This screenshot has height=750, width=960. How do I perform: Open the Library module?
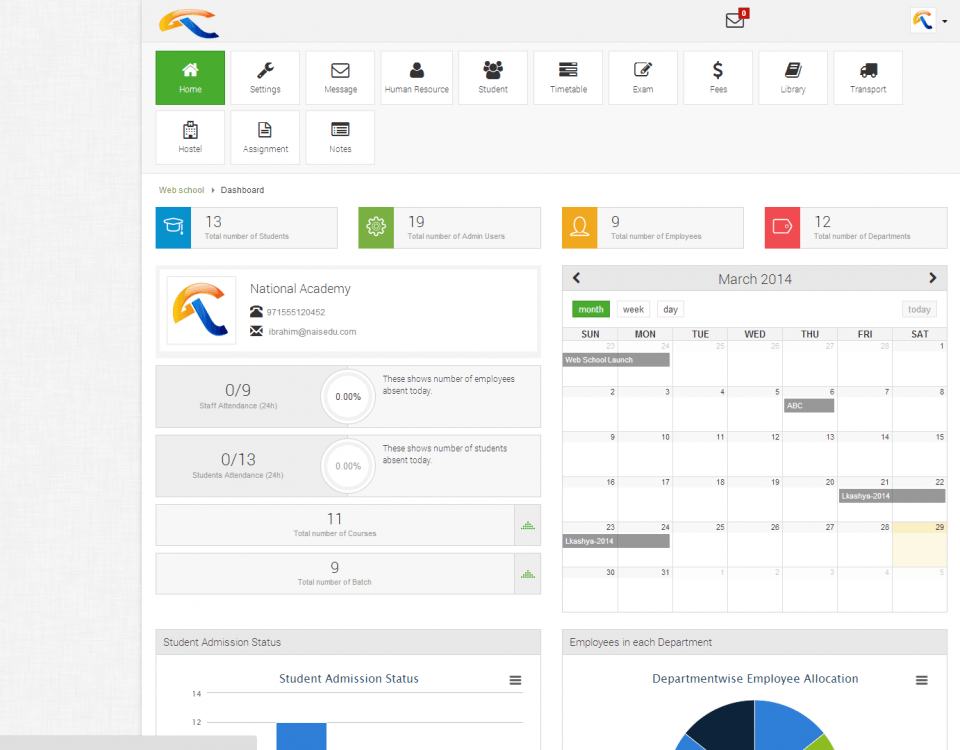[x=792, y=77]
